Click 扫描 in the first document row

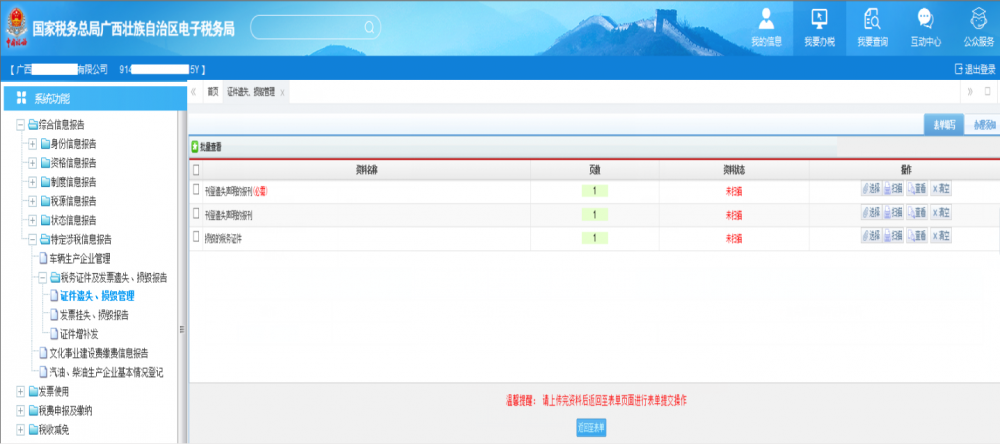893,189
